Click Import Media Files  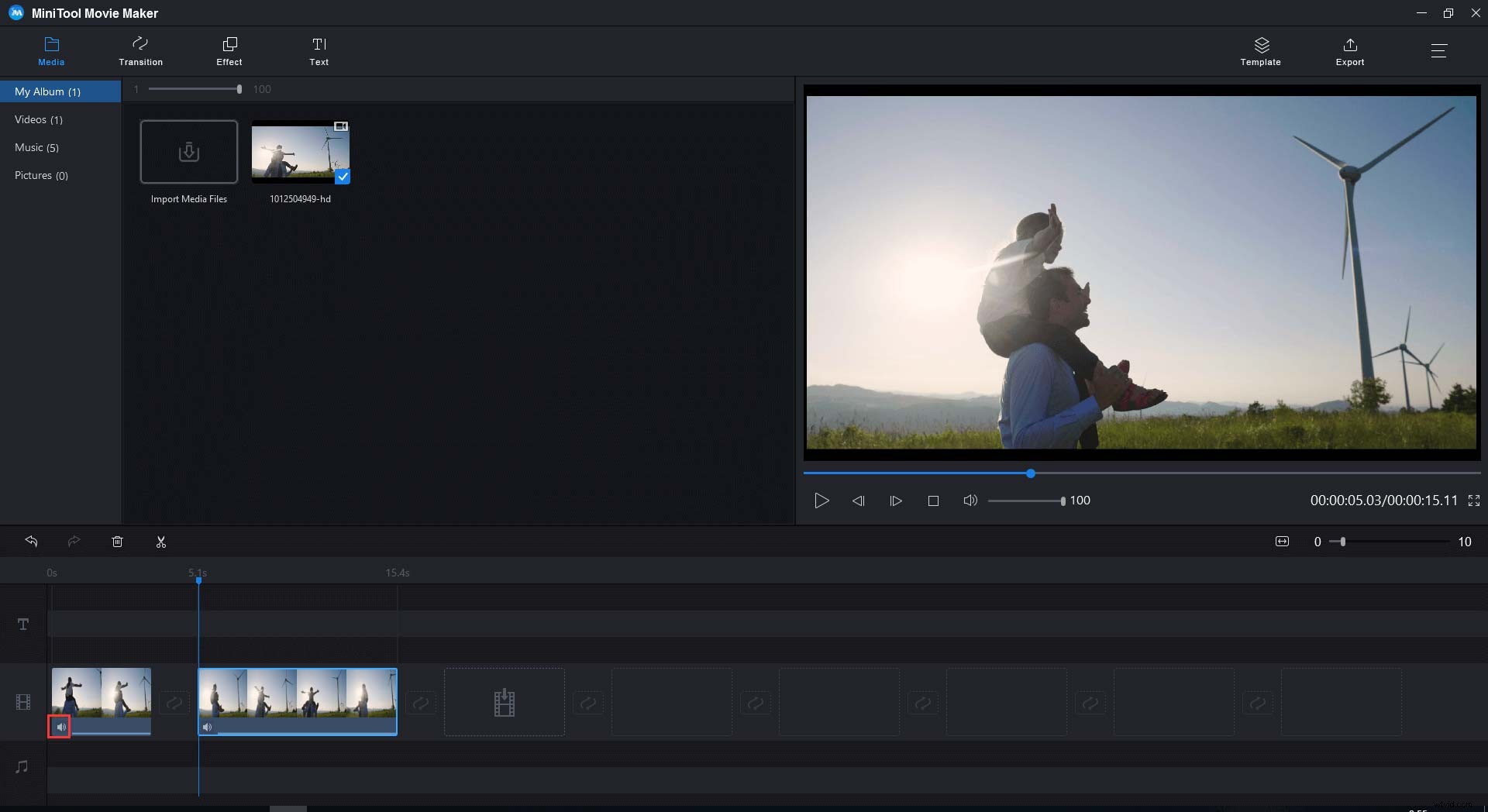point(188,152)
